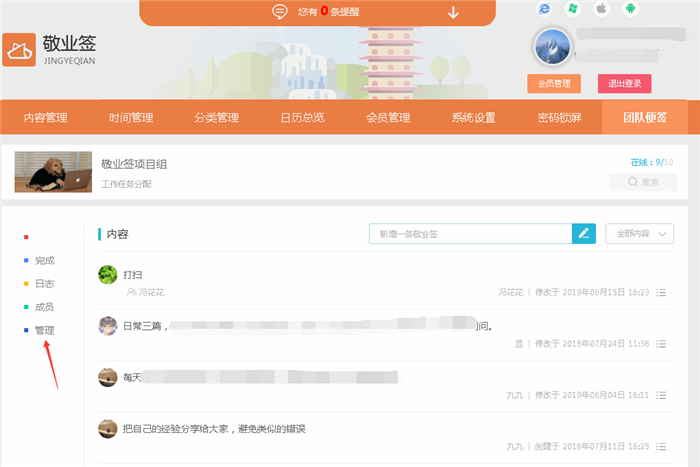Image resolution: width=700 pixels, height=467 pixels.
Task: Open list menu icon for 2018年07月24日 note
Action: click(x=662, y=343)
